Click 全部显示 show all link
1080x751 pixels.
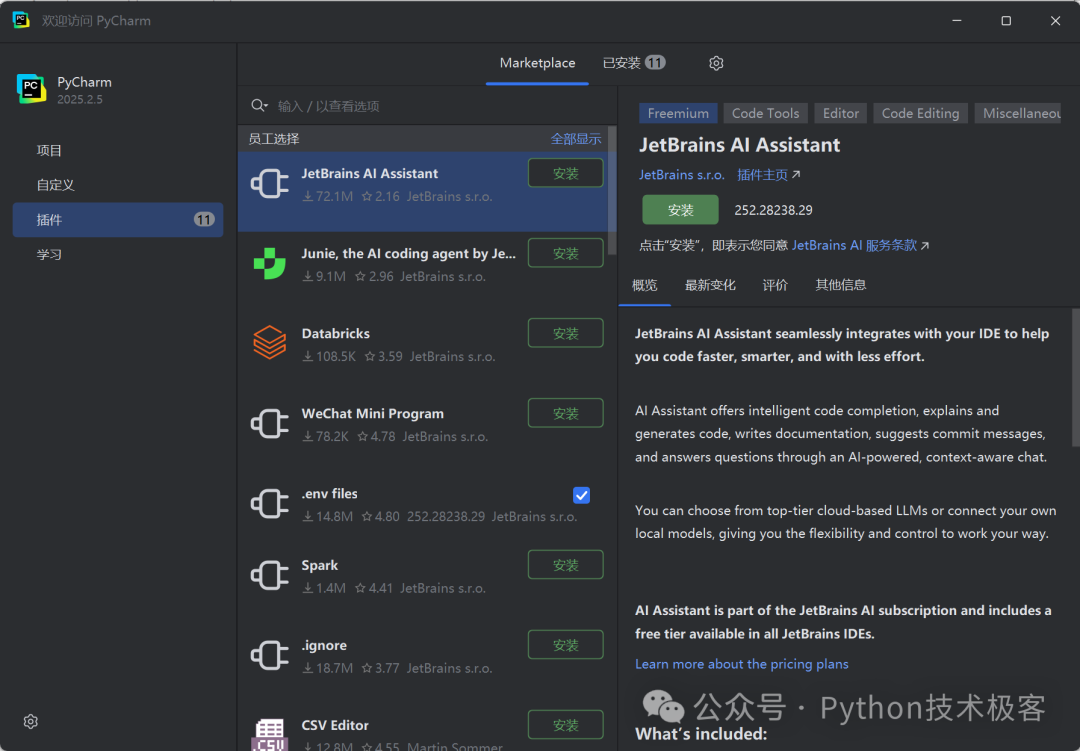pos(576,139)
